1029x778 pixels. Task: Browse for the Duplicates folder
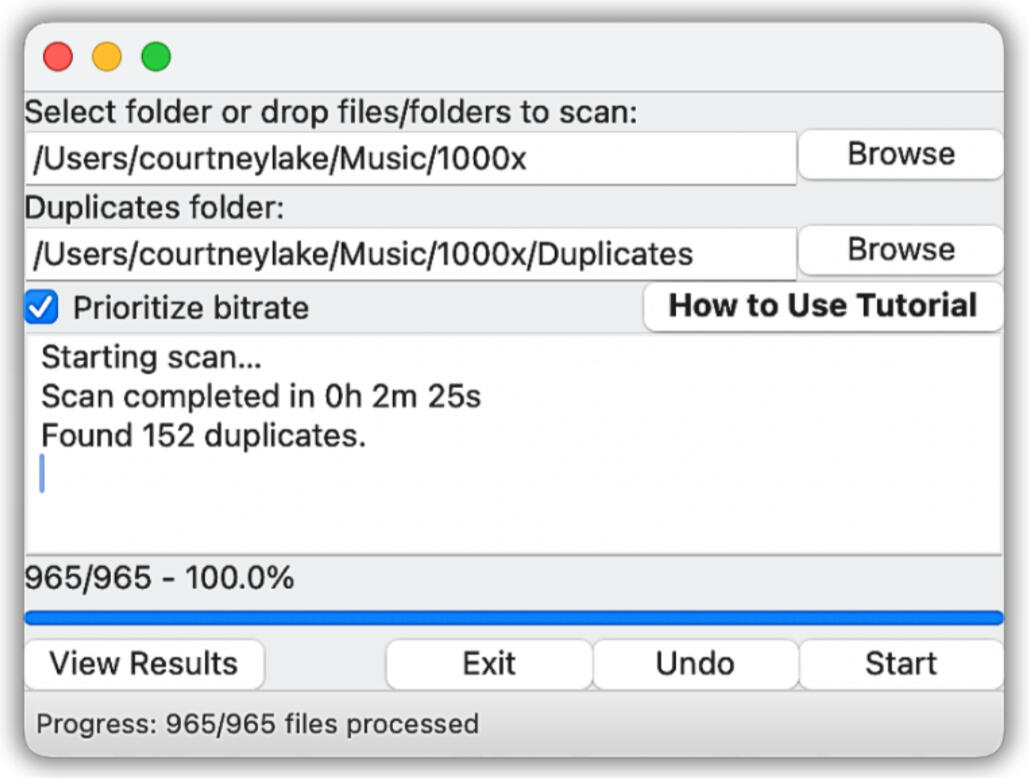(x=900, y=249)
